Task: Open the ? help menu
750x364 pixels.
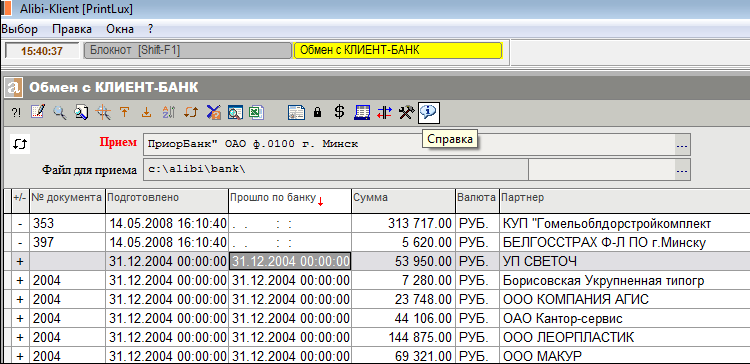Action: coord(151,29)
